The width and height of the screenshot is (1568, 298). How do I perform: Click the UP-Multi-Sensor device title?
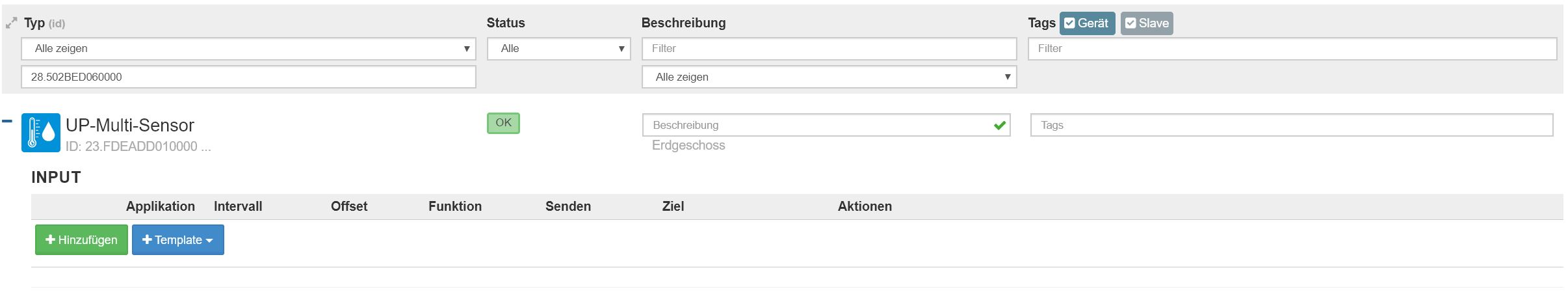(x=130, y=125)
